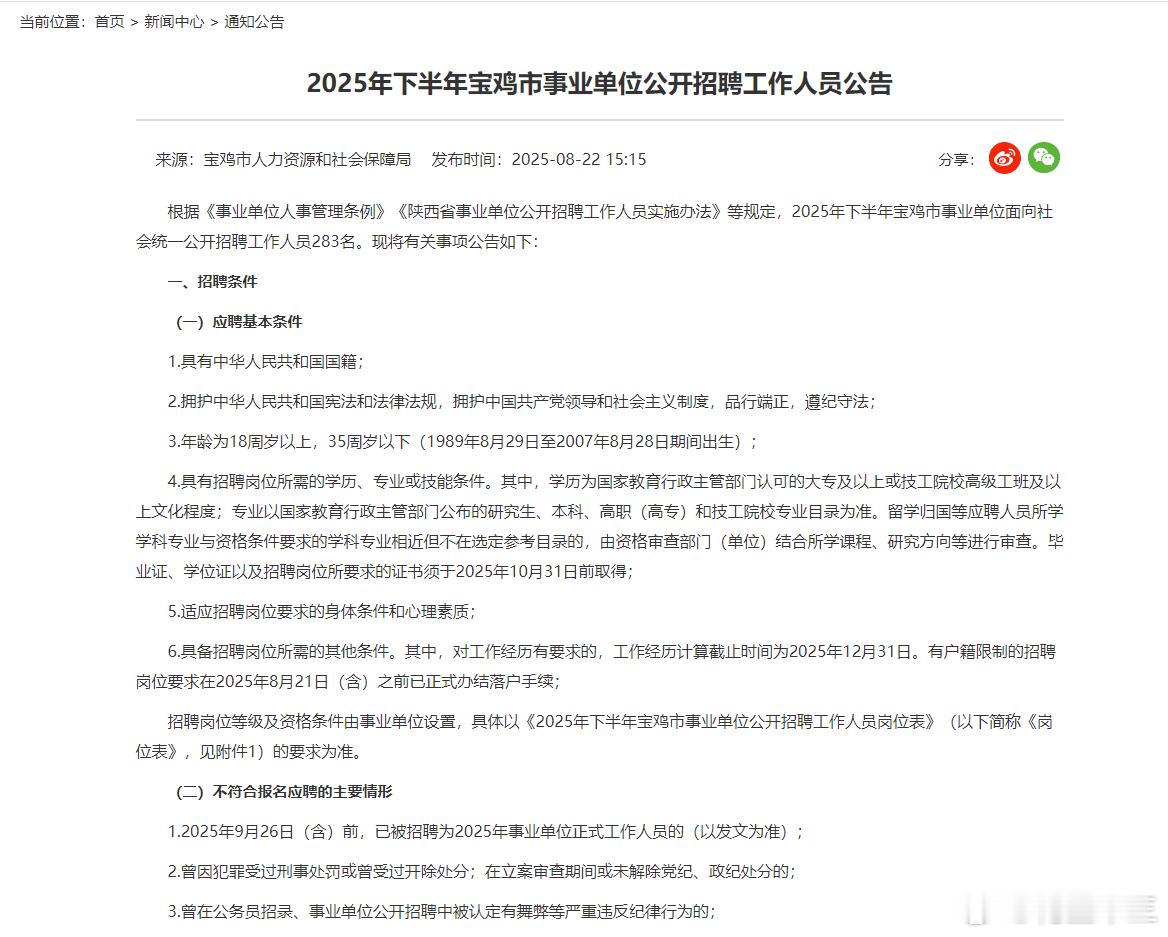Go to 新闻中心 in the breadcrumb
The height and width of the screenshot is (937, 1168).
(x=174, y=22)
